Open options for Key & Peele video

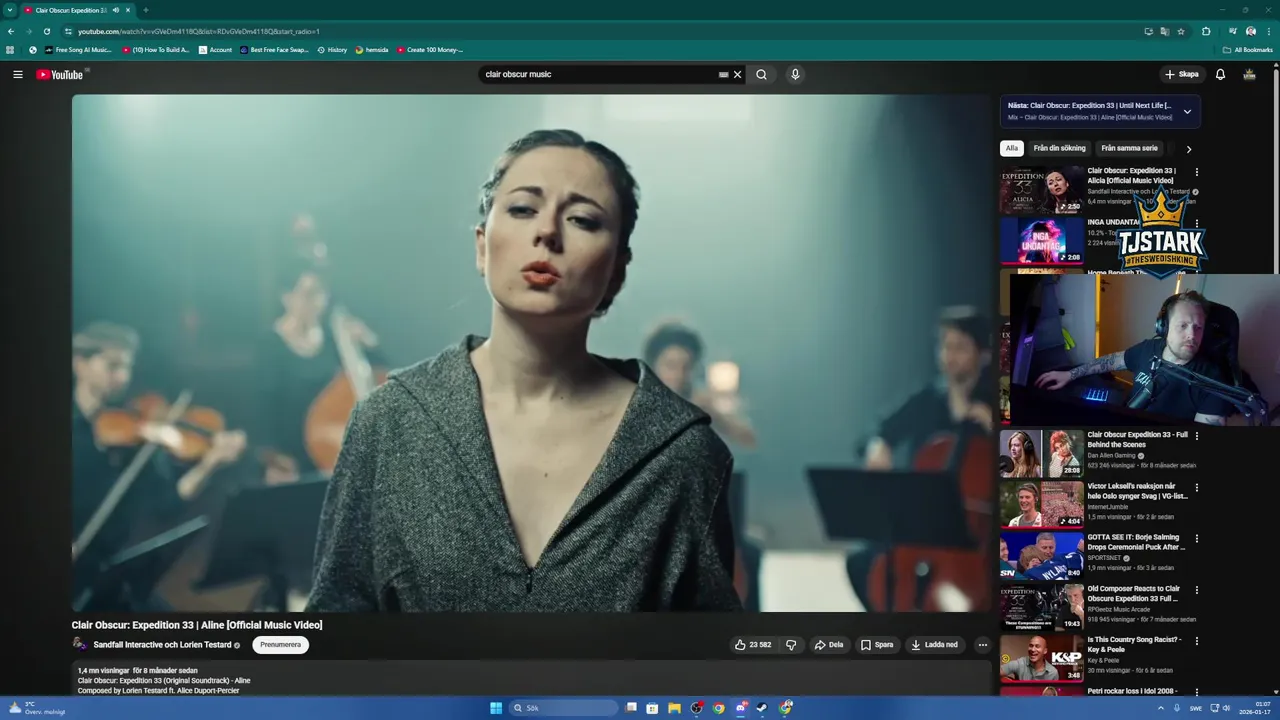(1197, 641)
